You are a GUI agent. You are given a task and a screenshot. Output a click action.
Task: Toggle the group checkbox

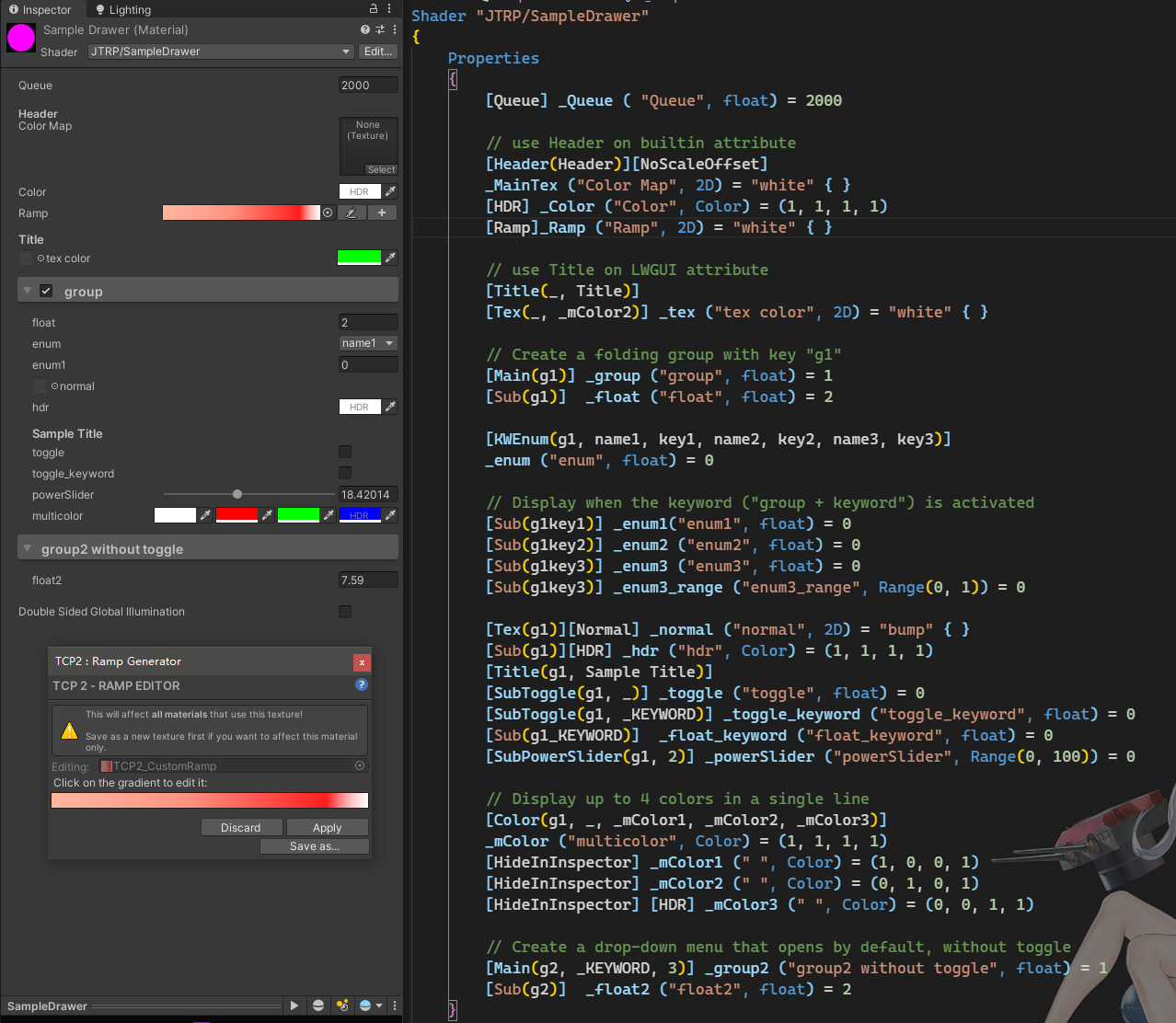point(46,291)
